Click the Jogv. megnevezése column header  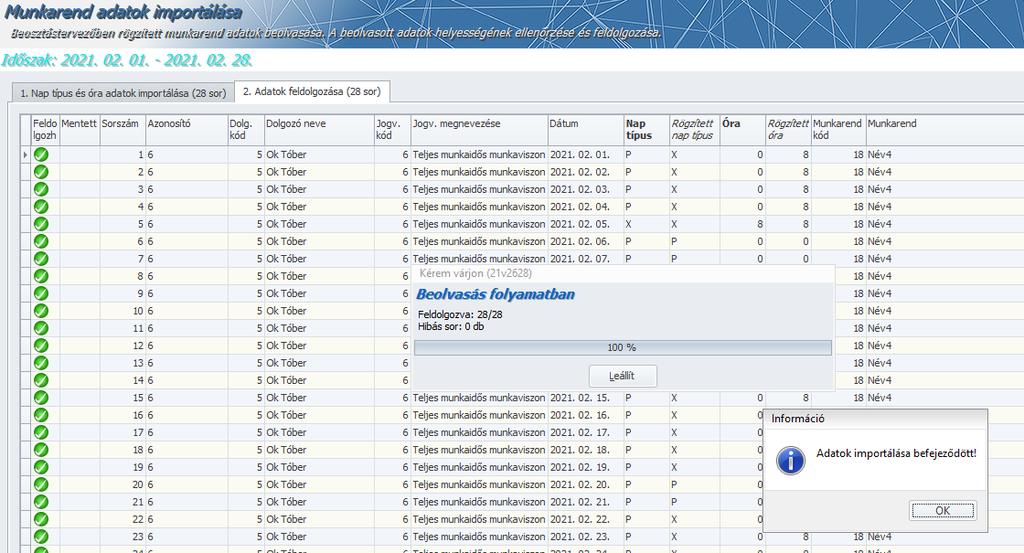(x=479, y=129)
